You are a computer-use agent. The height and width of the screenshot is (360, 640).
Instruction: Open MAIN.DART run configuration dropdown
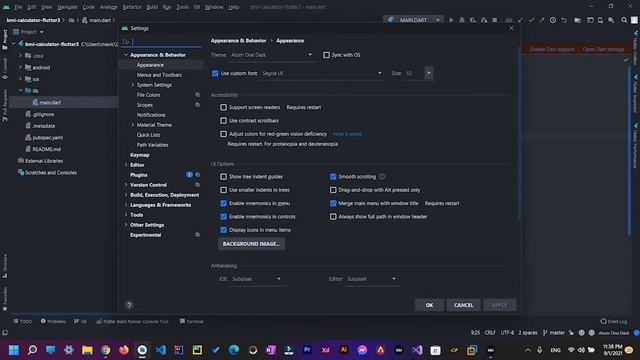tap(414, 20)
